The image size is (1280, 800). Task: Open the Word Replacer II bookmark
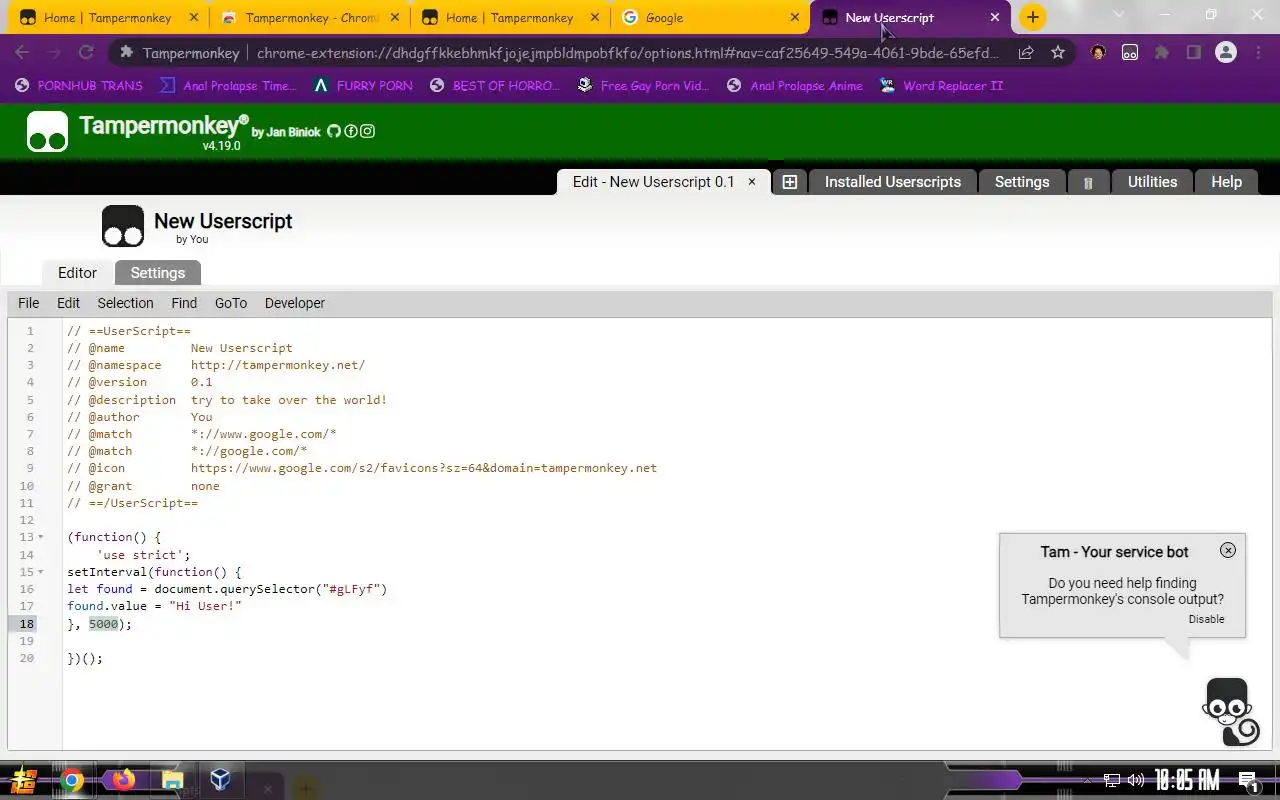[942, 86]
